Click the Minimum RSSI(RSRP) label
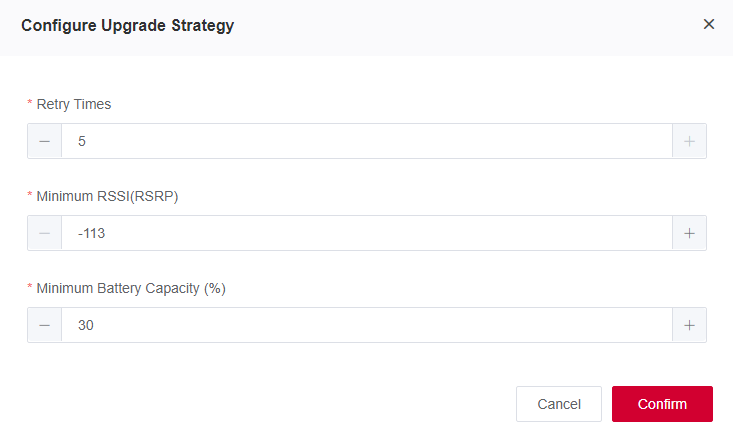The height and width of the screenshot is (443, 733). click(108, 196)
